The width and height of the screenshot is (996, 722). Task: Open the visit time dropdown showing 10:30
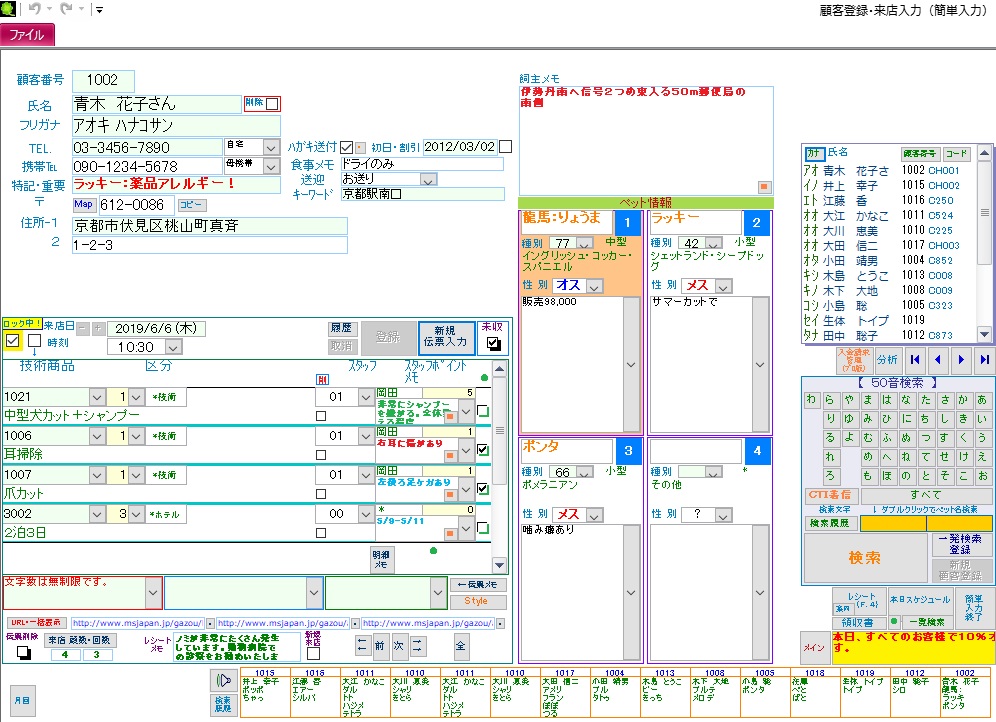[x=173, y=347]
